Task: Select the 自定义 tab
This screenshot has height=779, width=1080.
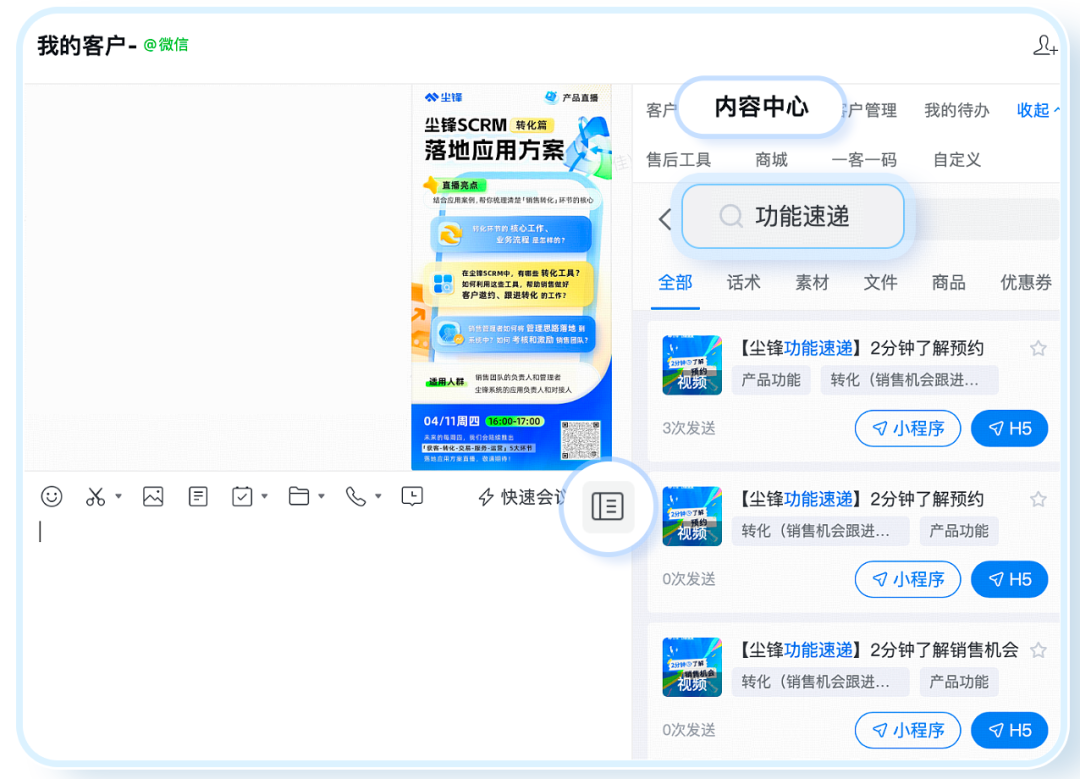Action: tap(957, 160)
